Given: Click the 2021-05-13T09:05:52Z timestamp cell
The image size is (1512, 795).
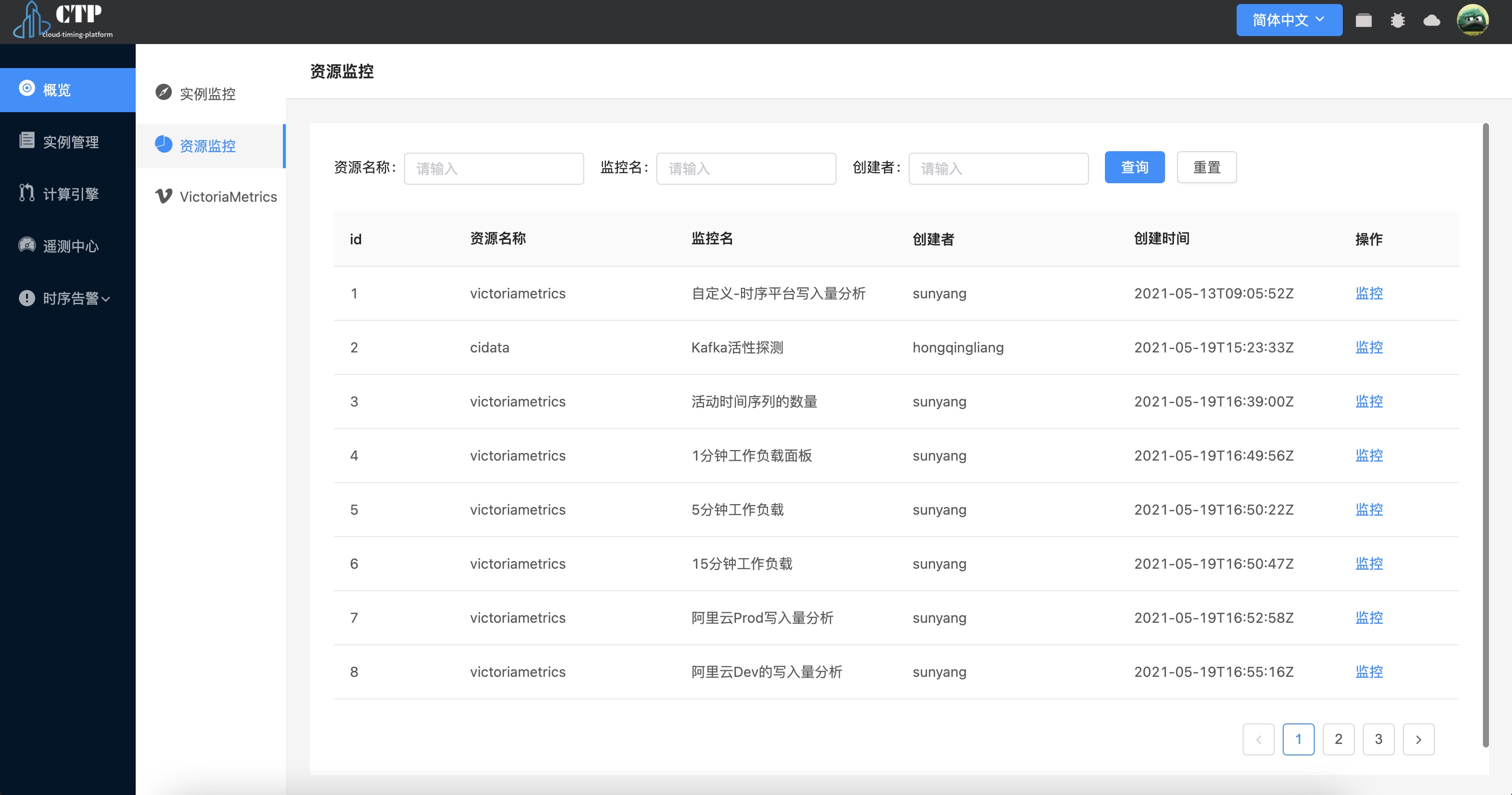Looking at the screenshot, I should click(x=1214, y=293).
